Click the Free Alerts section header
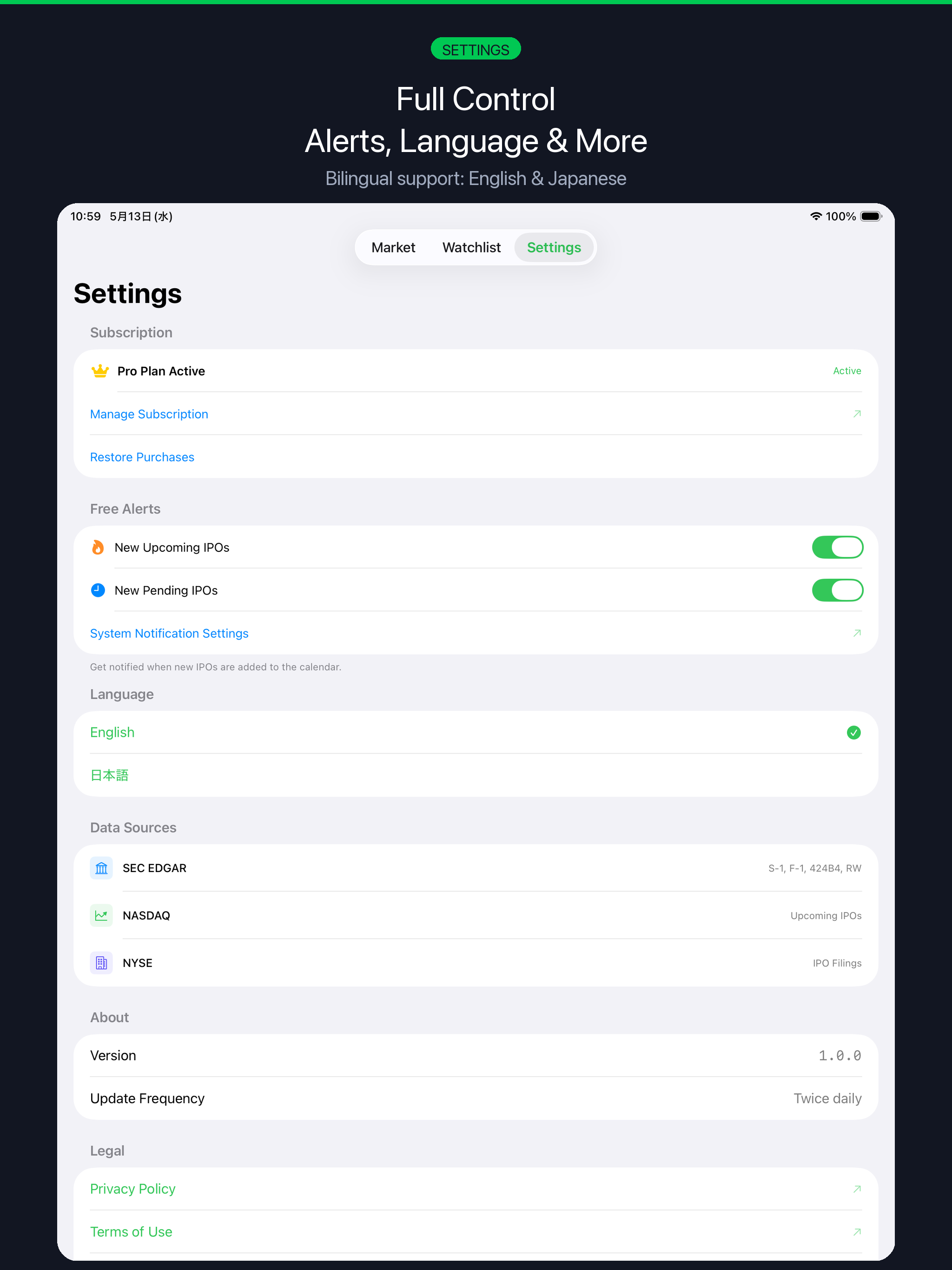The height and width of the screenshot is (1270, 952). (125, 509)
